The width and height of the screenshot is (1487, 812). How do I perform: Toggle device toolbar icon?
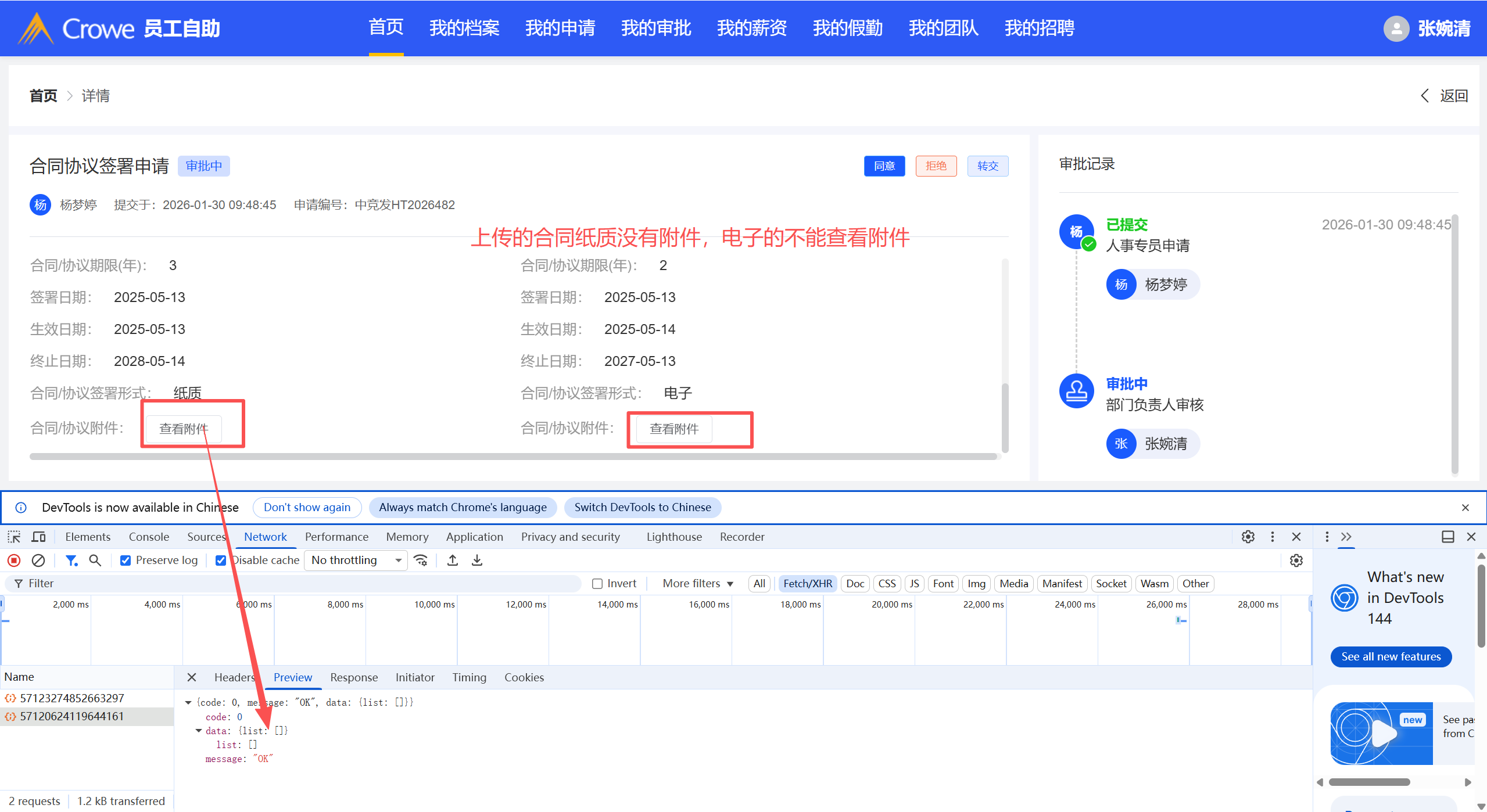click(39, 537)
